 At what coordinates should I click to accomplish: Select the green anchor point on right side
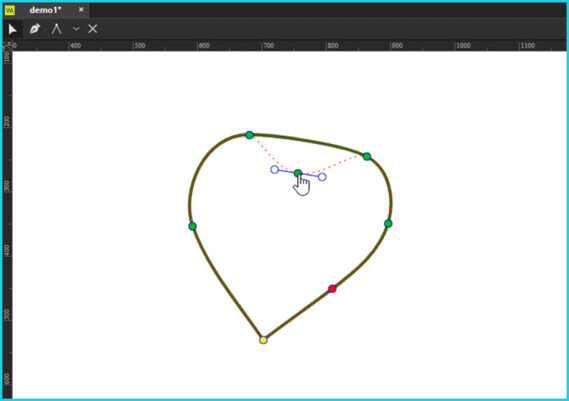pos(388,224)
